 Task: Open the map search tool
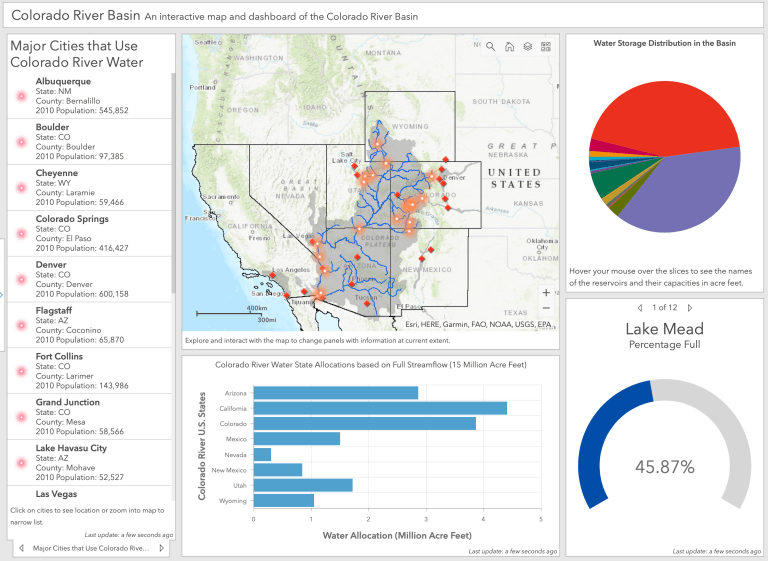click(x=491, y=46)
